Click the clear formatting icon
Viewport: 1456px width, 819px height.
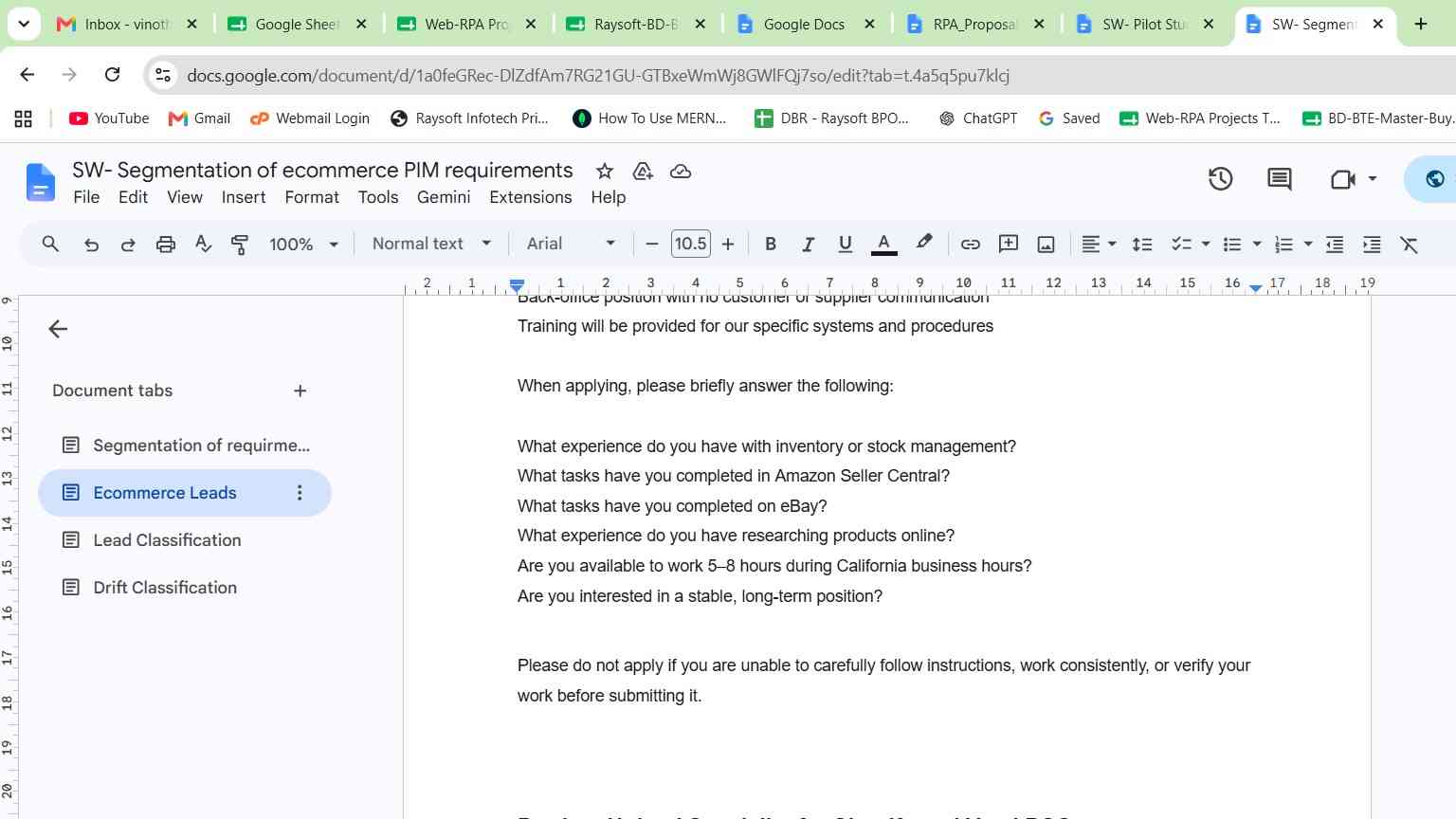pyautogui.click(x=1410, y=245)
